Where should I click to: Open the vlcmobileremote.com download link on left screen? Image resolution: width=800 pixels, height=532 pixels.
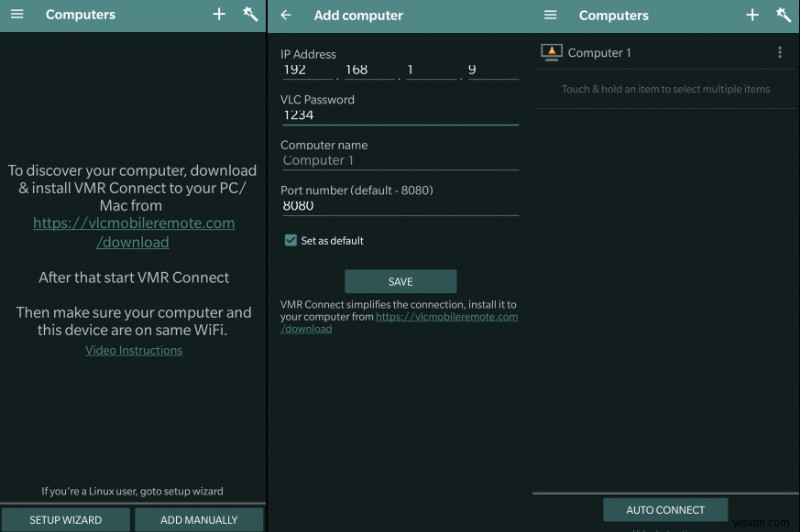pyautogui.click(x=134, y=233)
